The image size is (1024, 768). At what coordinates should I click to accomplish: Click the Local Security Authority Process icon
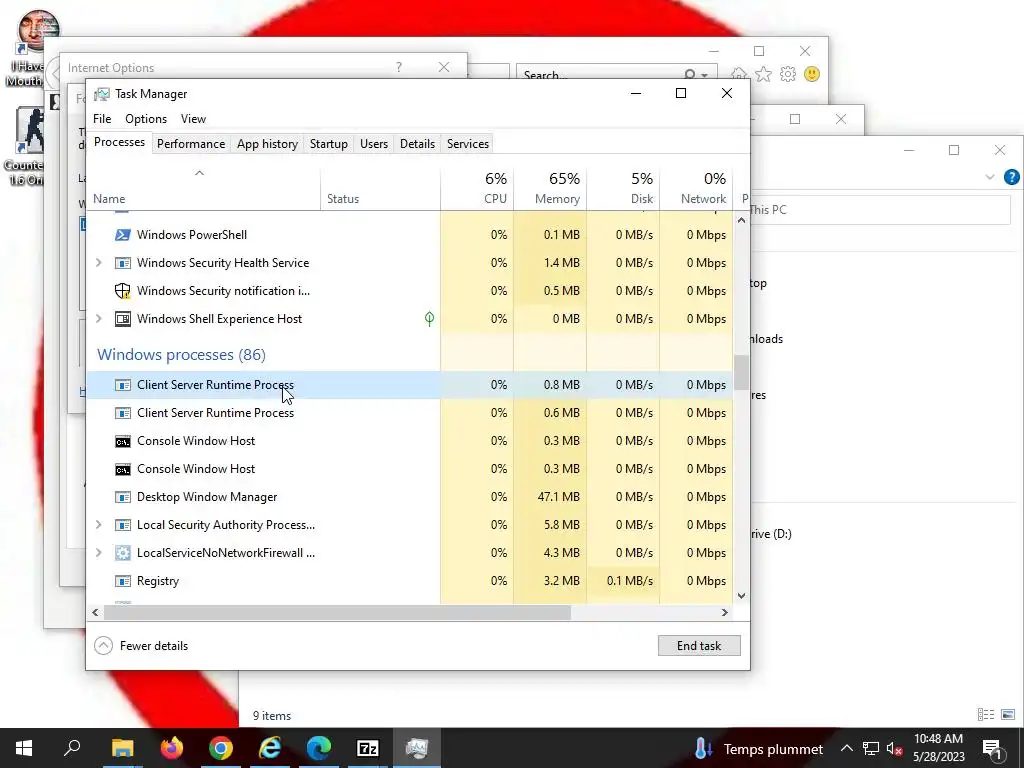click(x=122, y=525)
